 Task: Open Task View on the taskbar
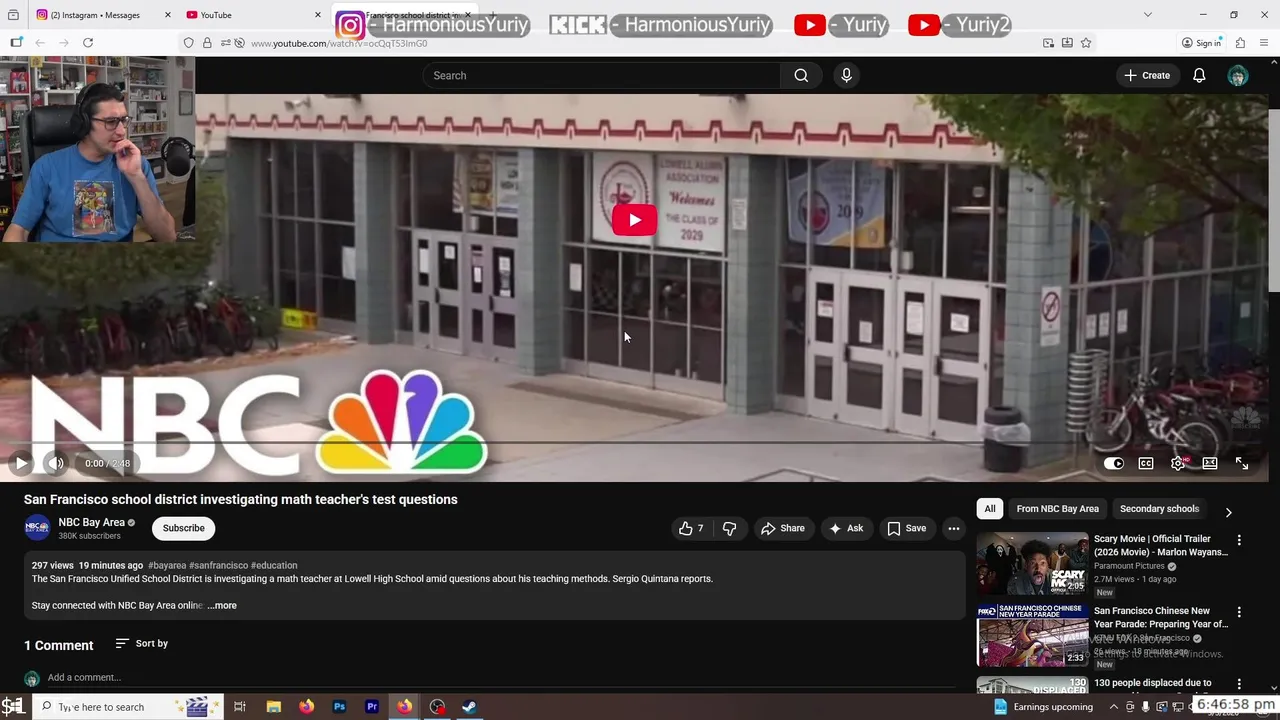click(x=240, y=707)
